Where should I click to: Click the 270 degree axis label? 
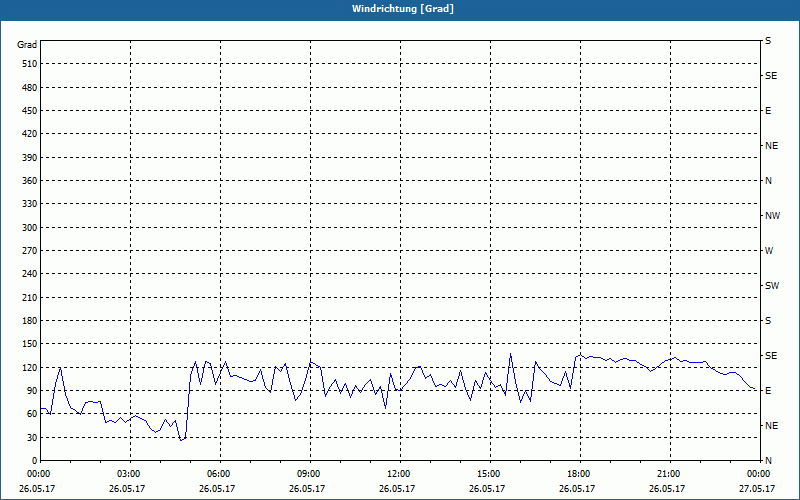pos(30,251)
